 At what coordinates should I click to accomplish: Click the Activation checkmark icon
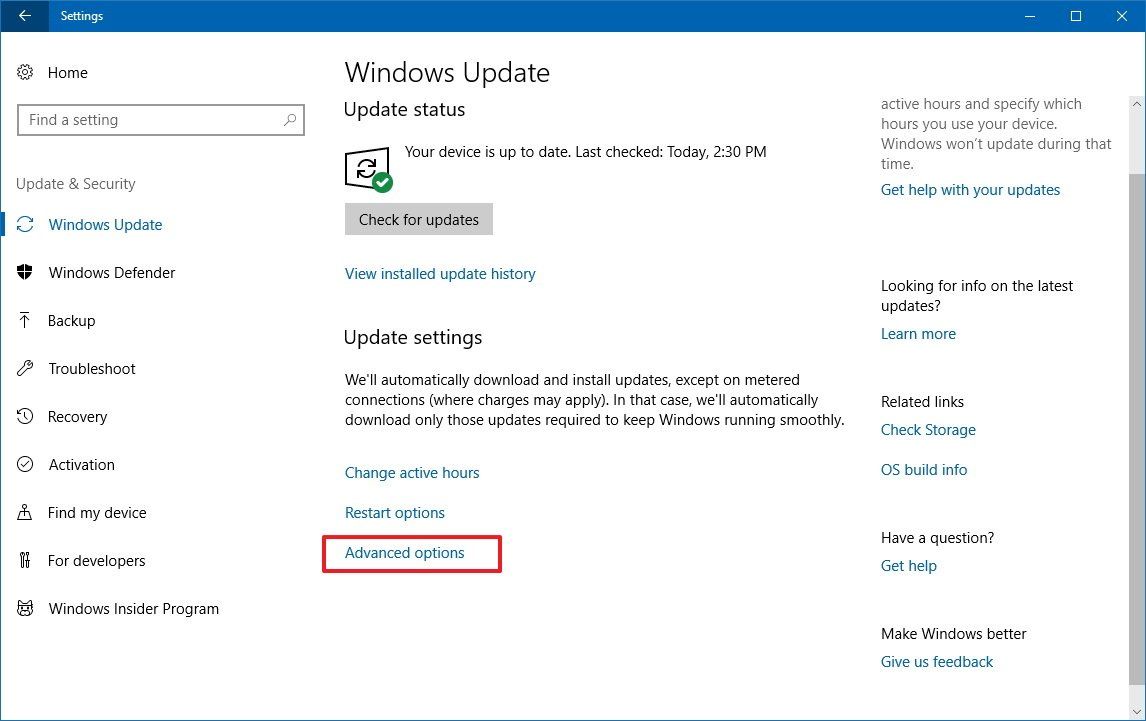(x=25, y=464)
